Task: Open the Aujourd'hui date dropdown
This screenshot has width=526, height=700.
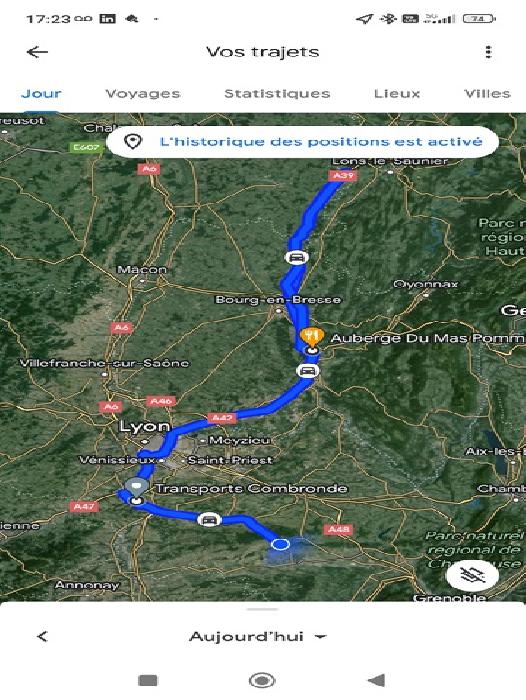Action: 258,637
